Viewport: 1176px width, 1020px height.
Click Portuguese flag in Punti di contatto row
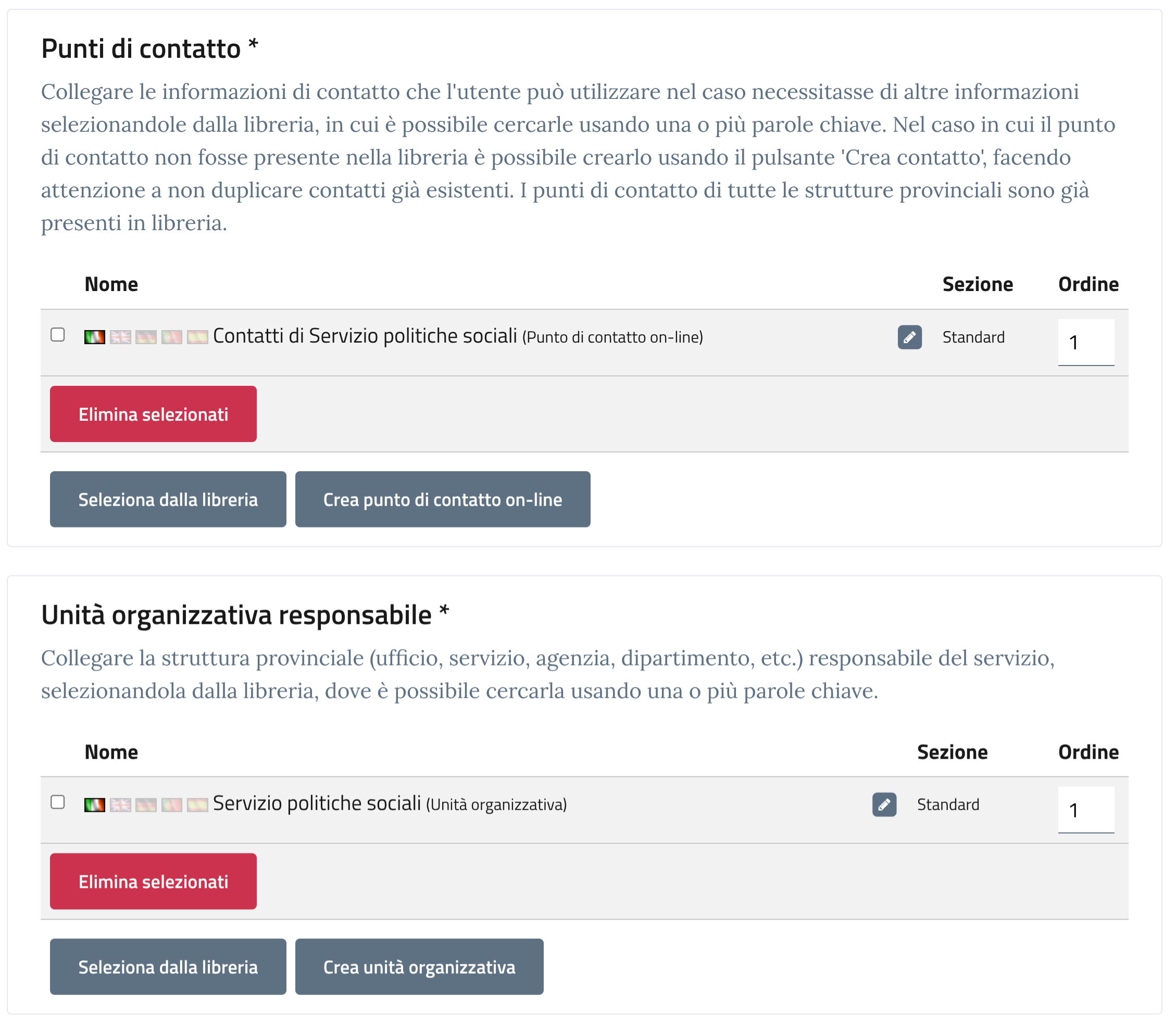tap(171, 337)
